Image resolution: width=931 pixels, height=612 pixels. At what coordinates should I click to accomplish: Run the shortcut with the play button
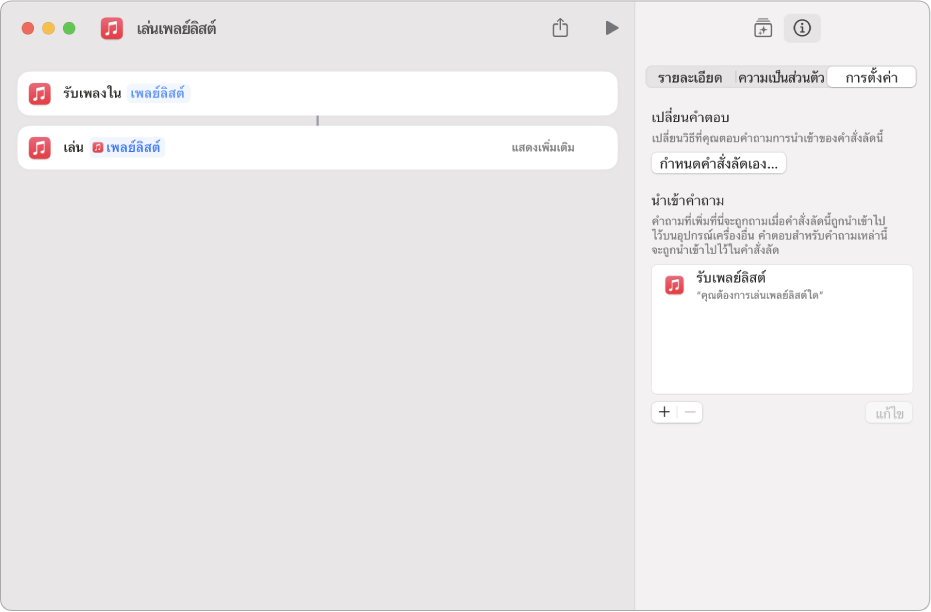point(611,28)
